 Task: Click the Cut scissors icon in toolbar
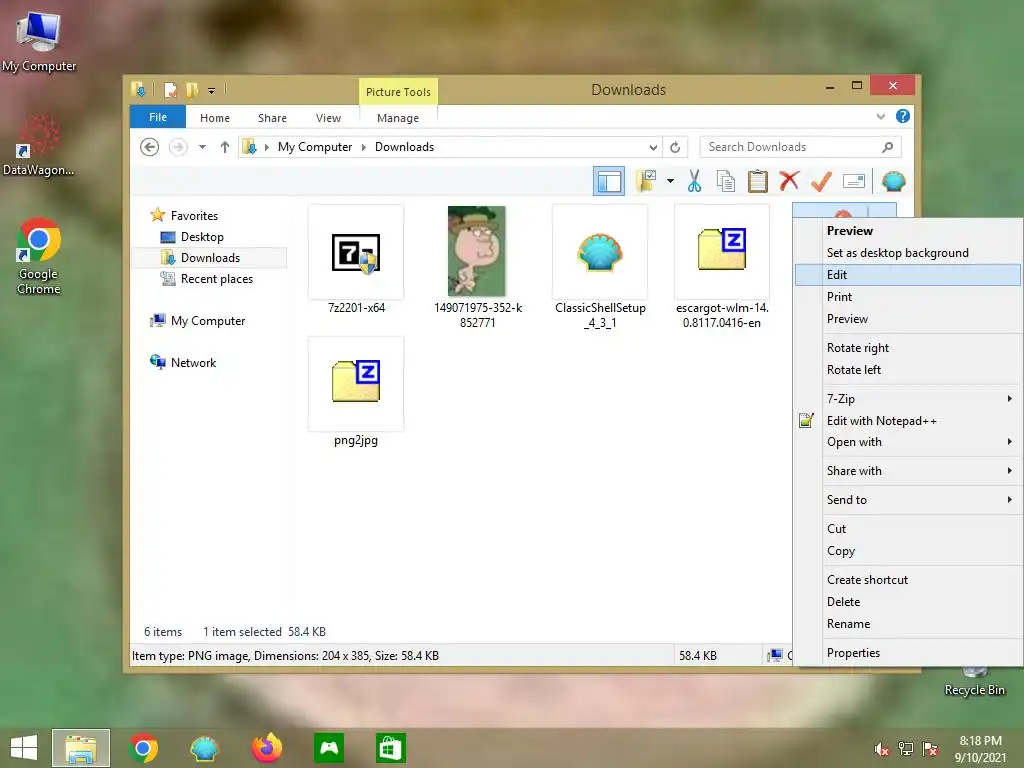(x=694, y=181)
